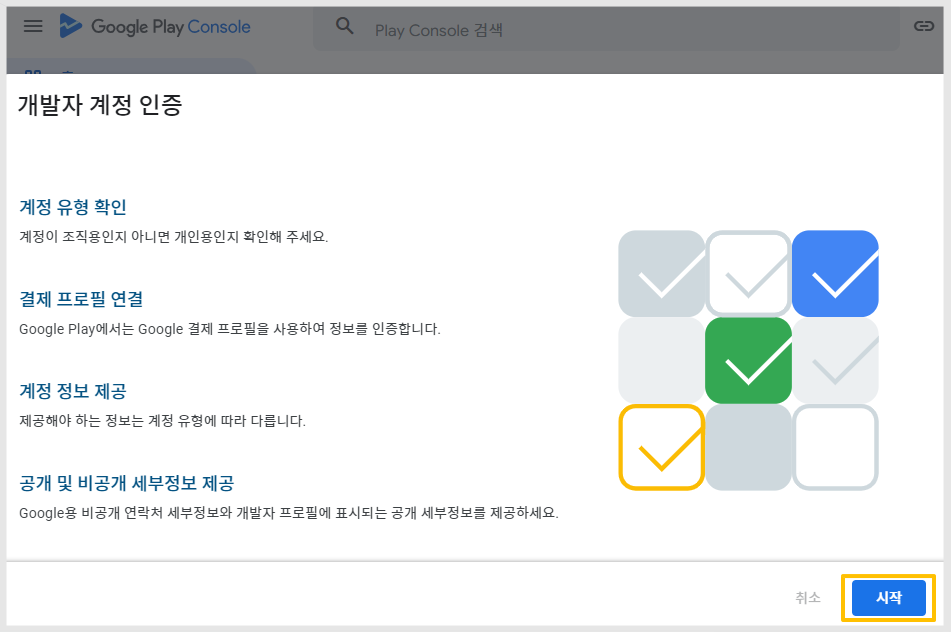Image resolution: width=951 pixels, height=632 pixels.
Task: Click the white outlined checkmark tile
Action: click(x=748, y=274)
